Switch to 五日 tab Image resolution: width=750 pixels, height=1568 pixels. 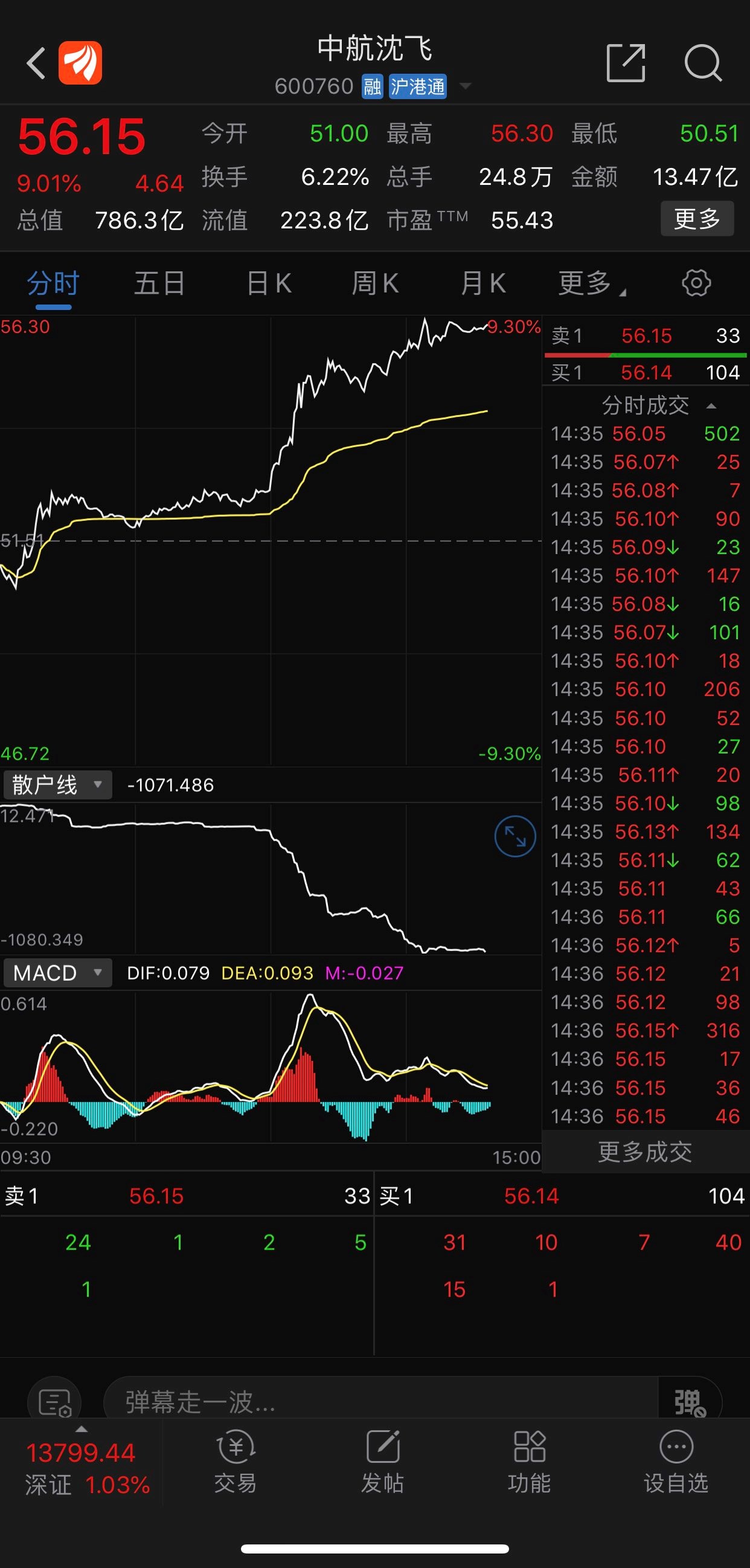pyautogui.click(x=159, y=283)
